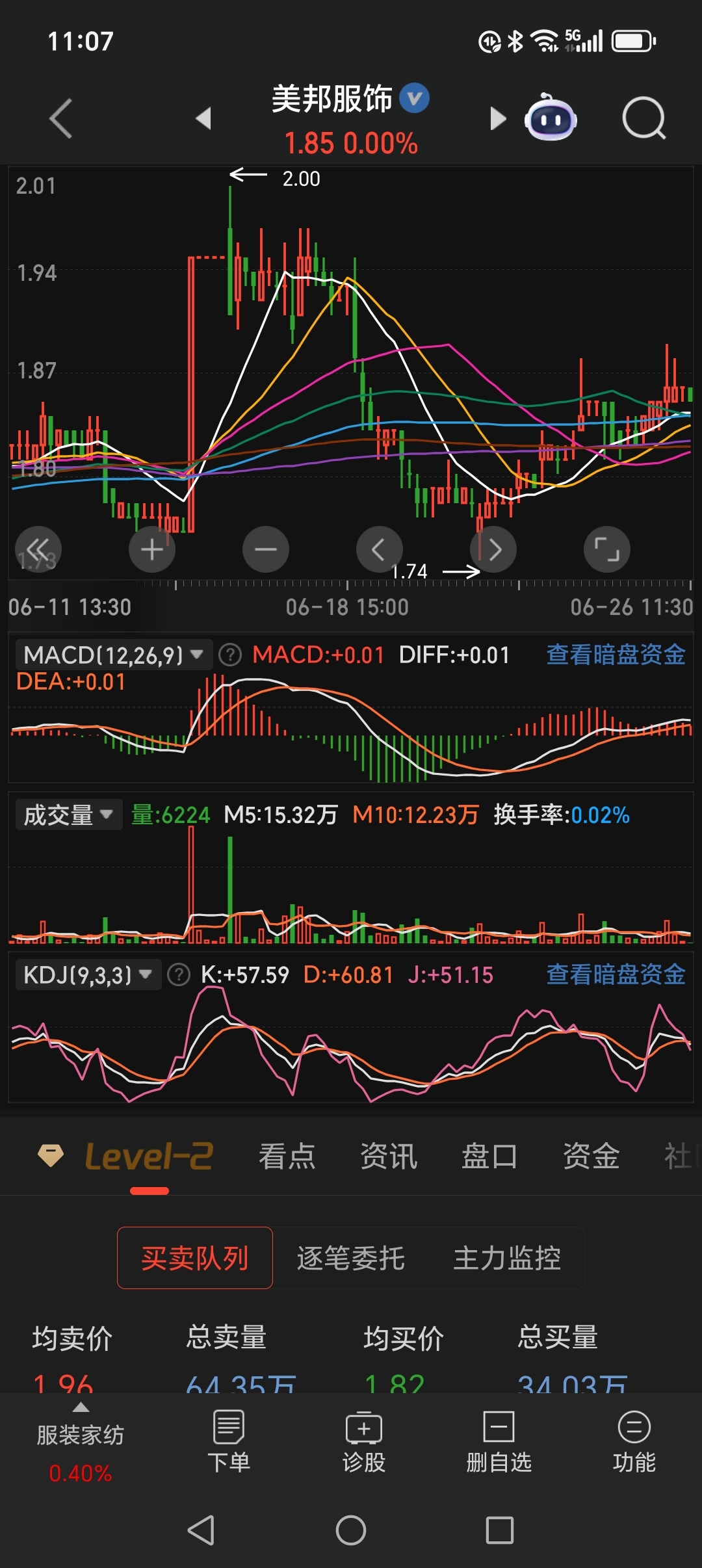The image size is (702, 1568).
Task: Tap 均卖价 column header
Action: click(72, 1338)
